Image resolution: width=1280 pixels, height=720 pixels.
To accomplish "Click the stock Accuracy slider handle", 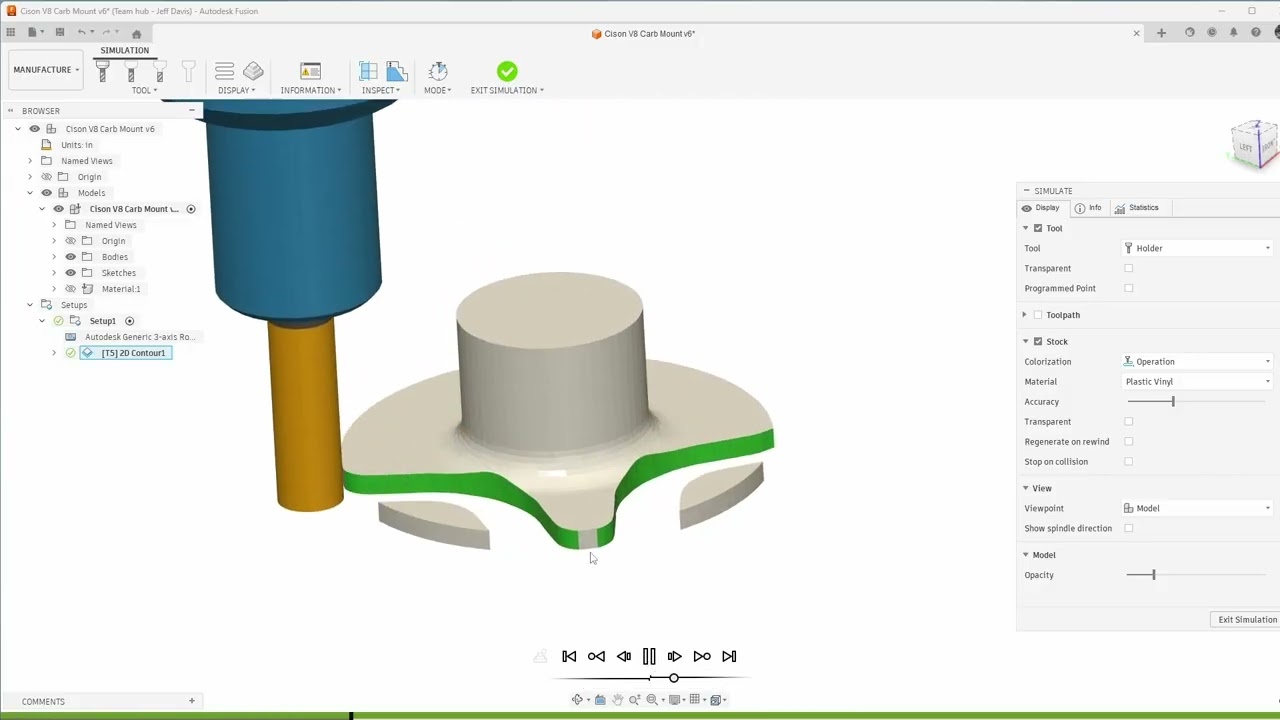I will click(x=1173, y=401).
